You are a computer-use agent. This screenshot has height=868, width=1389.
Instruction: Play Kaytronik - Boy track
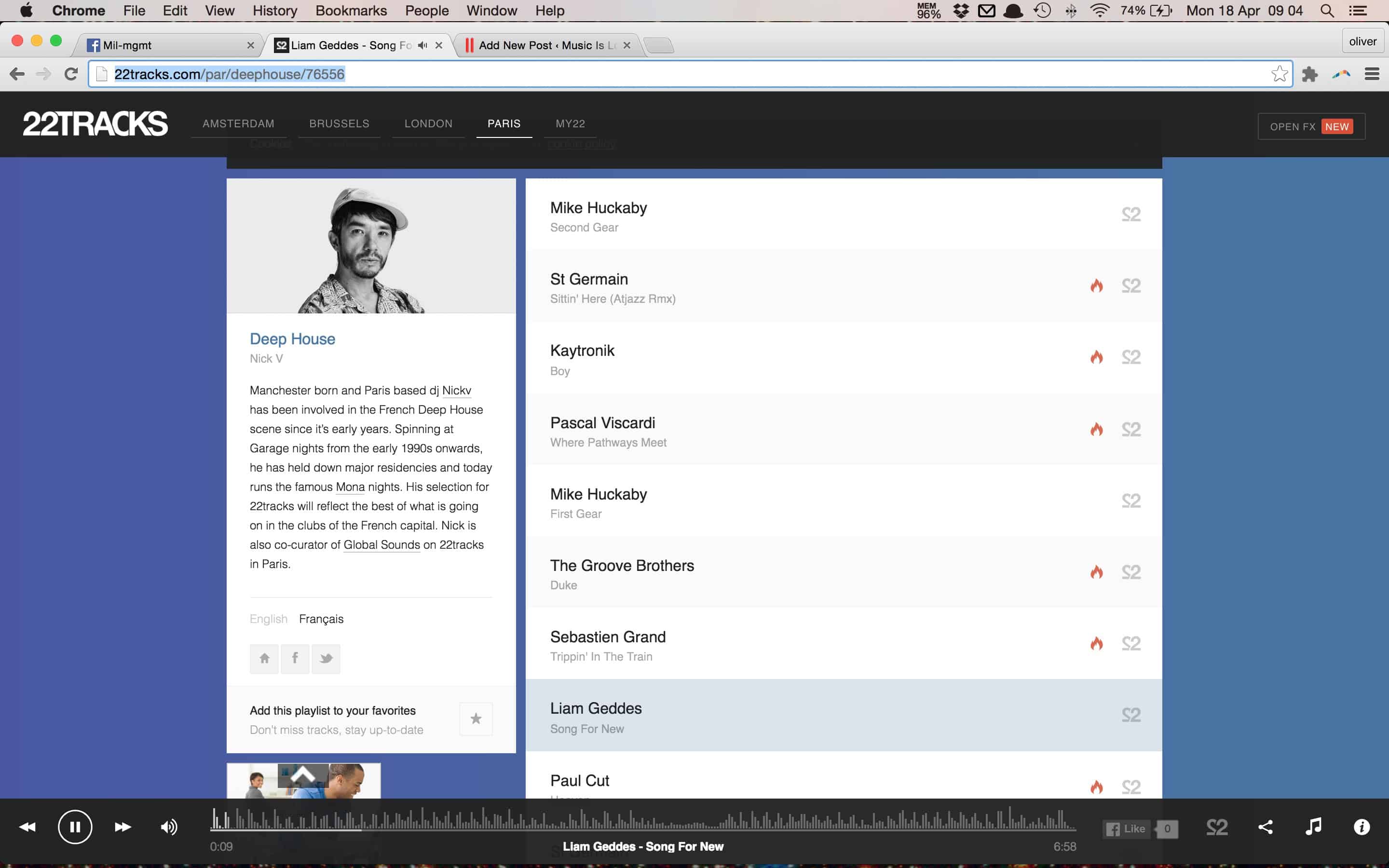(844, 358)
